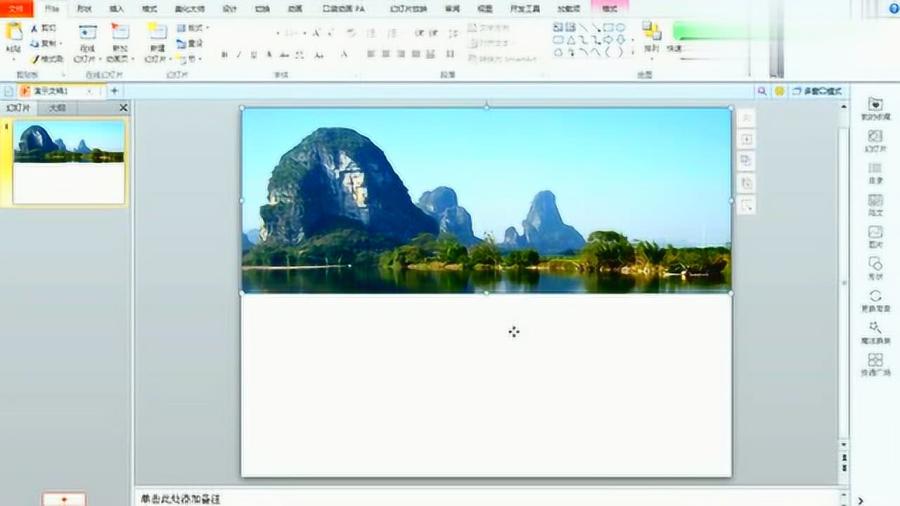Open the Shapes icon in right sidebar
The width and height of the screenshot is (900, 506).
tap(875, 264)
